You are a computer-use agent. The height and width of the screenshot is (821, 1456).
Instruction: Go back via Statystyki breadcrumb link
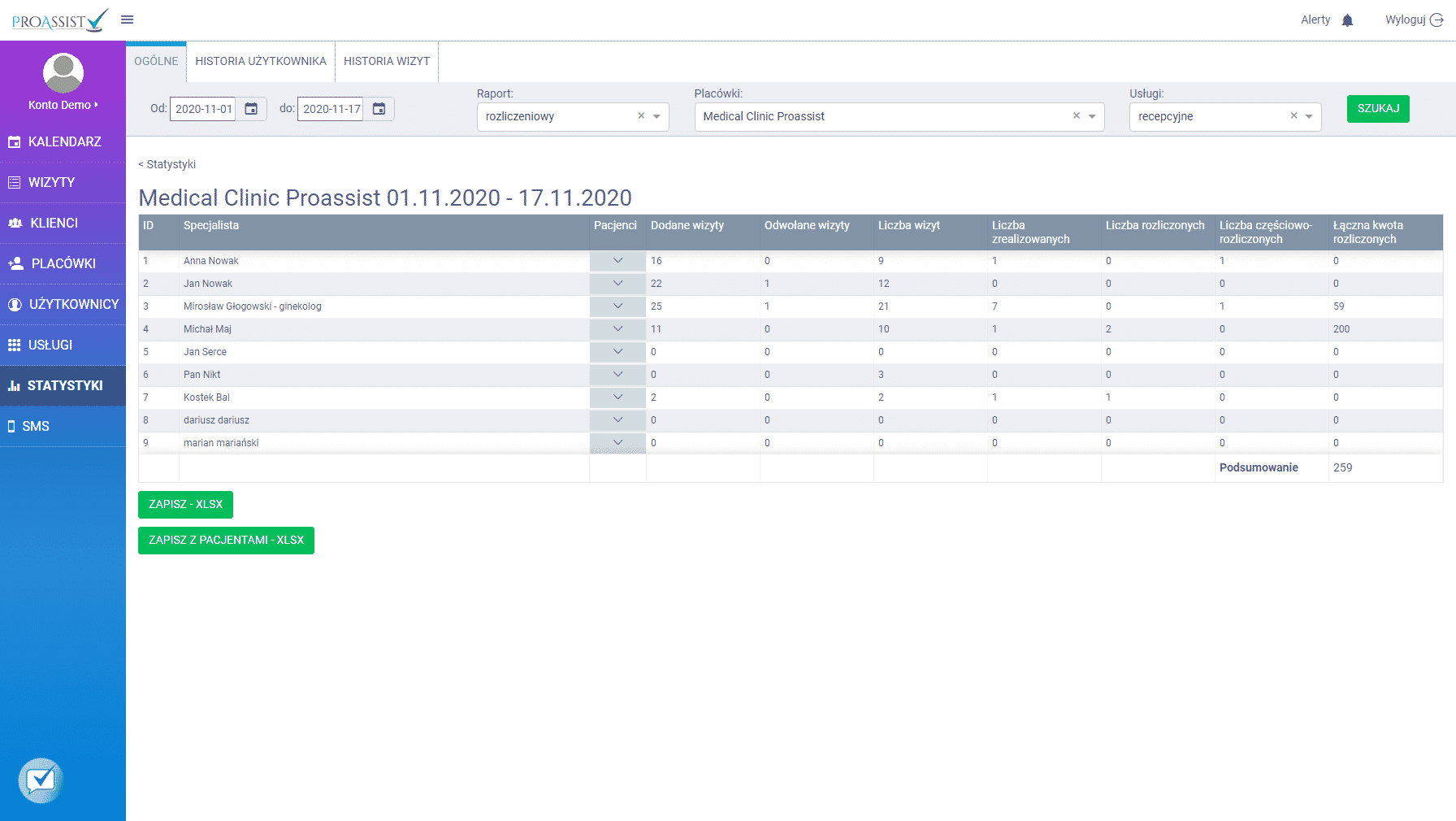tap(167, 164)
